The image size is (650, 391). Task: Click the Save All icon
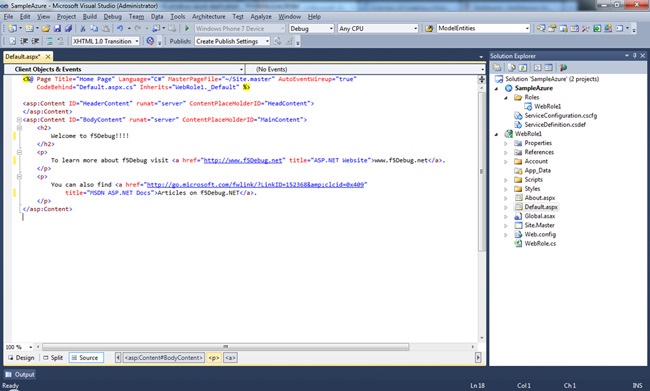coord(69,29)
